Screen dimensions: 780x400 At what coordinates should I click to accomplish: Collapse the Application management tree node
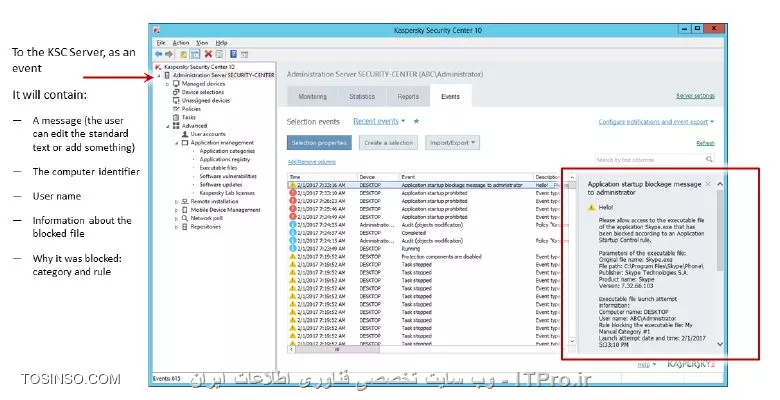(177, 143)
